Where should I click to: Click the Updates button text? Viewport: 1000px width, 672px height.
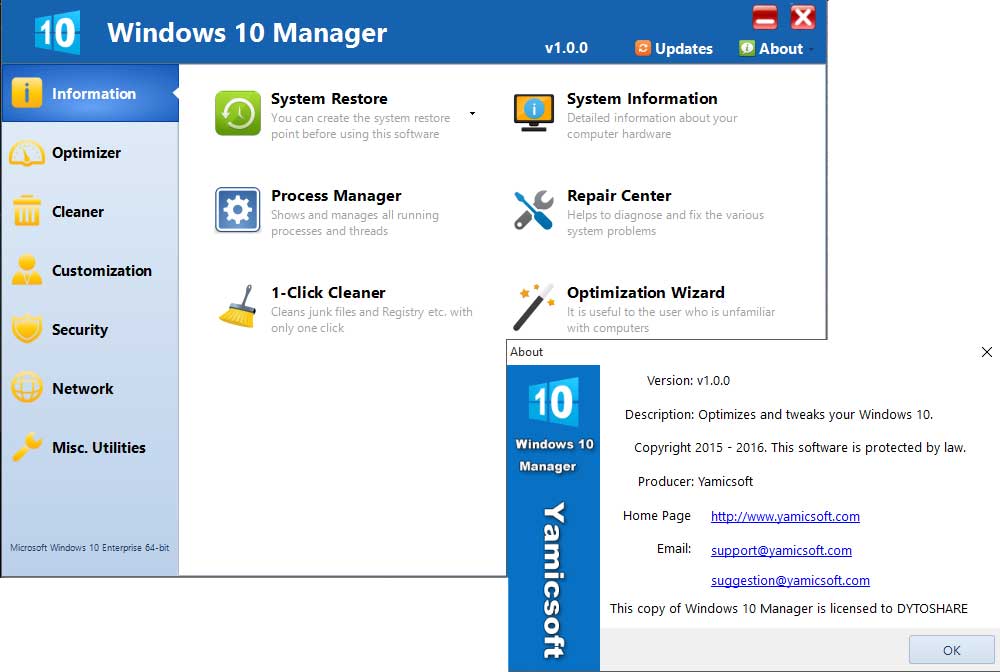click(x=684, y=48)
